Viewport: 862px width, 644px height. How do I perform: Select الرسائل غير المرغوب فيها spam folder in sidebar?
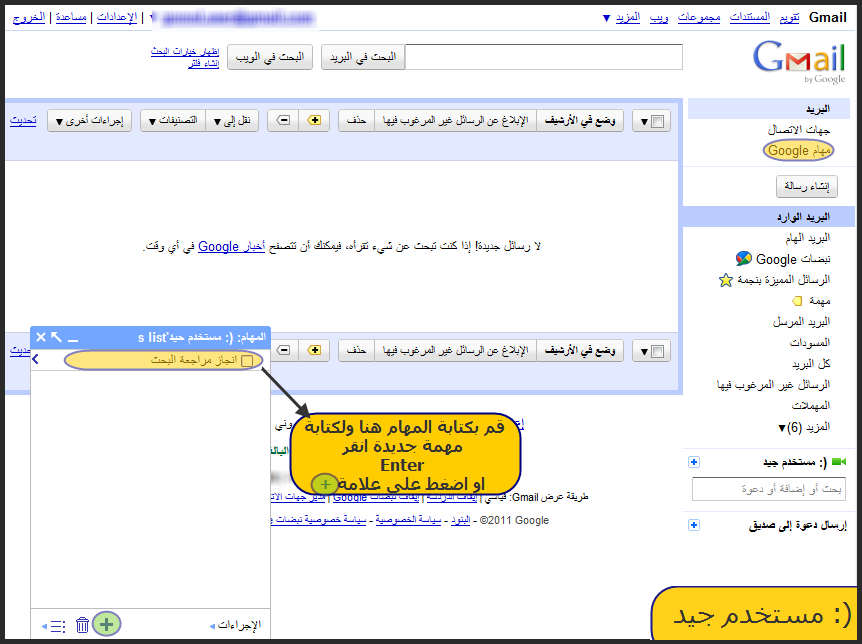(x=773, y=384)
